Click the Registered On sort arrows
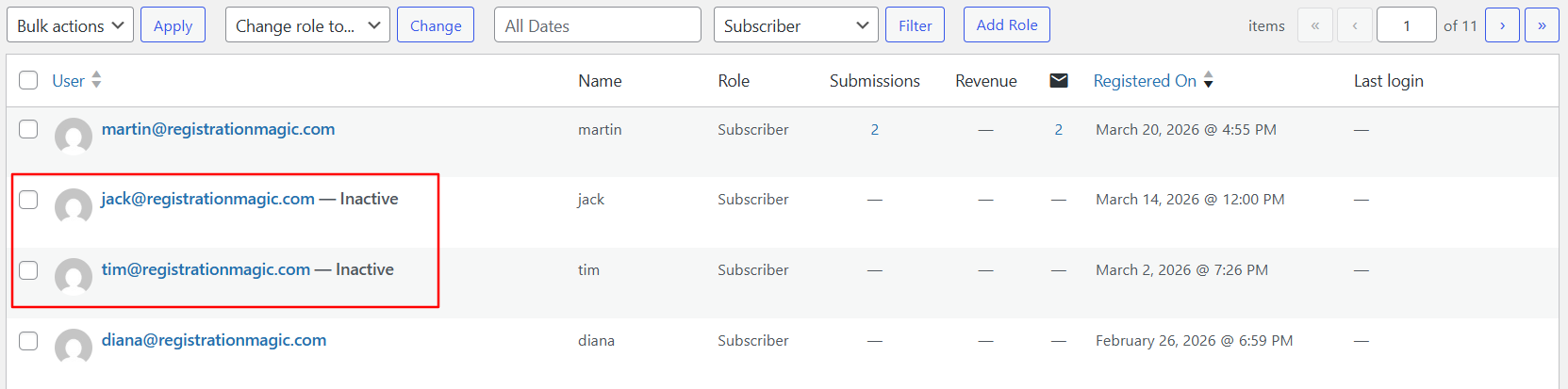This screenshot has width=1568, height=389. point(1209,80)
